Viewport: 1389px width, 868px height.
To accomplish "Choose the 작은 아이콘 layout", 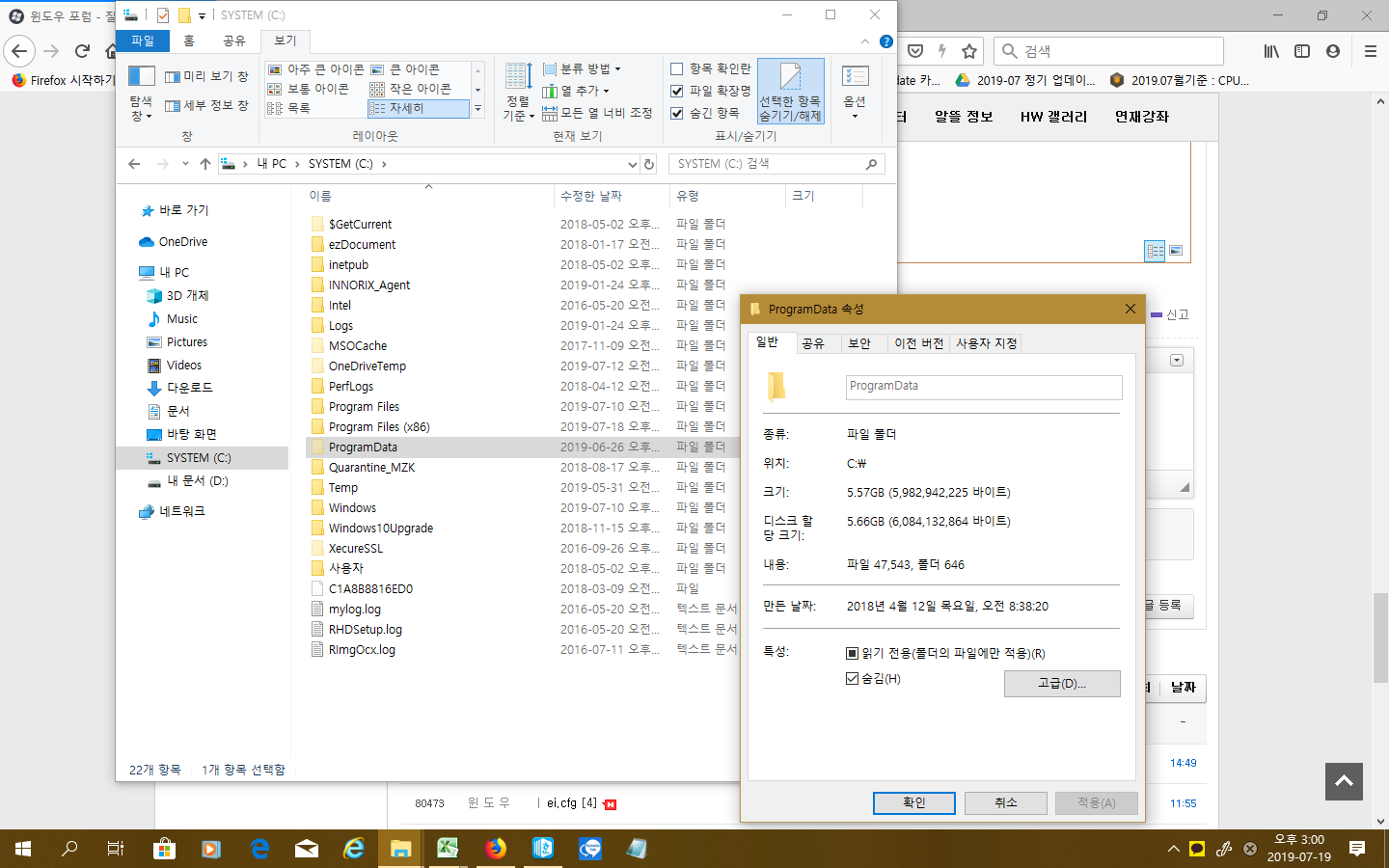I will [411, 89].
